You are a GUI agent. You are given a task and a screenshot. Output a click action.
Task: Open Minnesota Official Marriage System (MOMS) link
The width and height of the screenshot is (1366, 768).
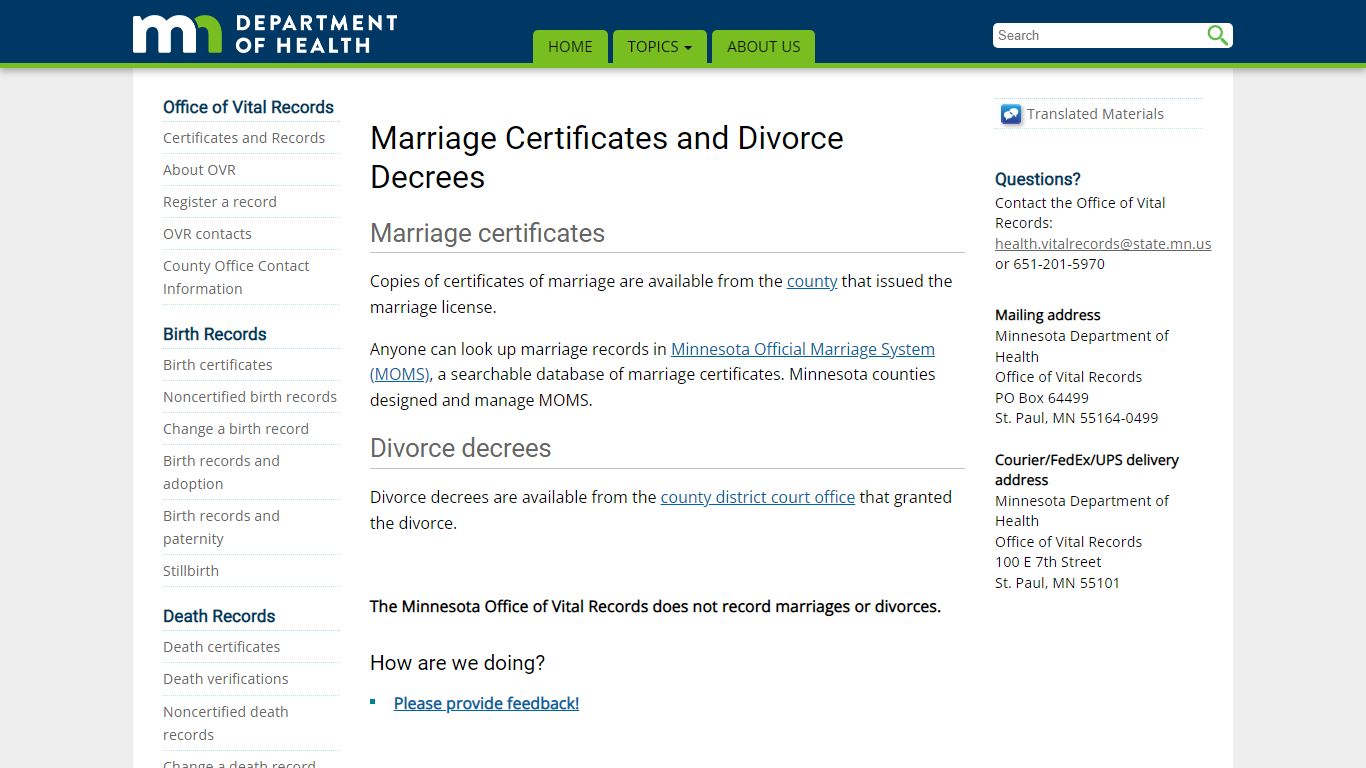[x=652, y=361]
